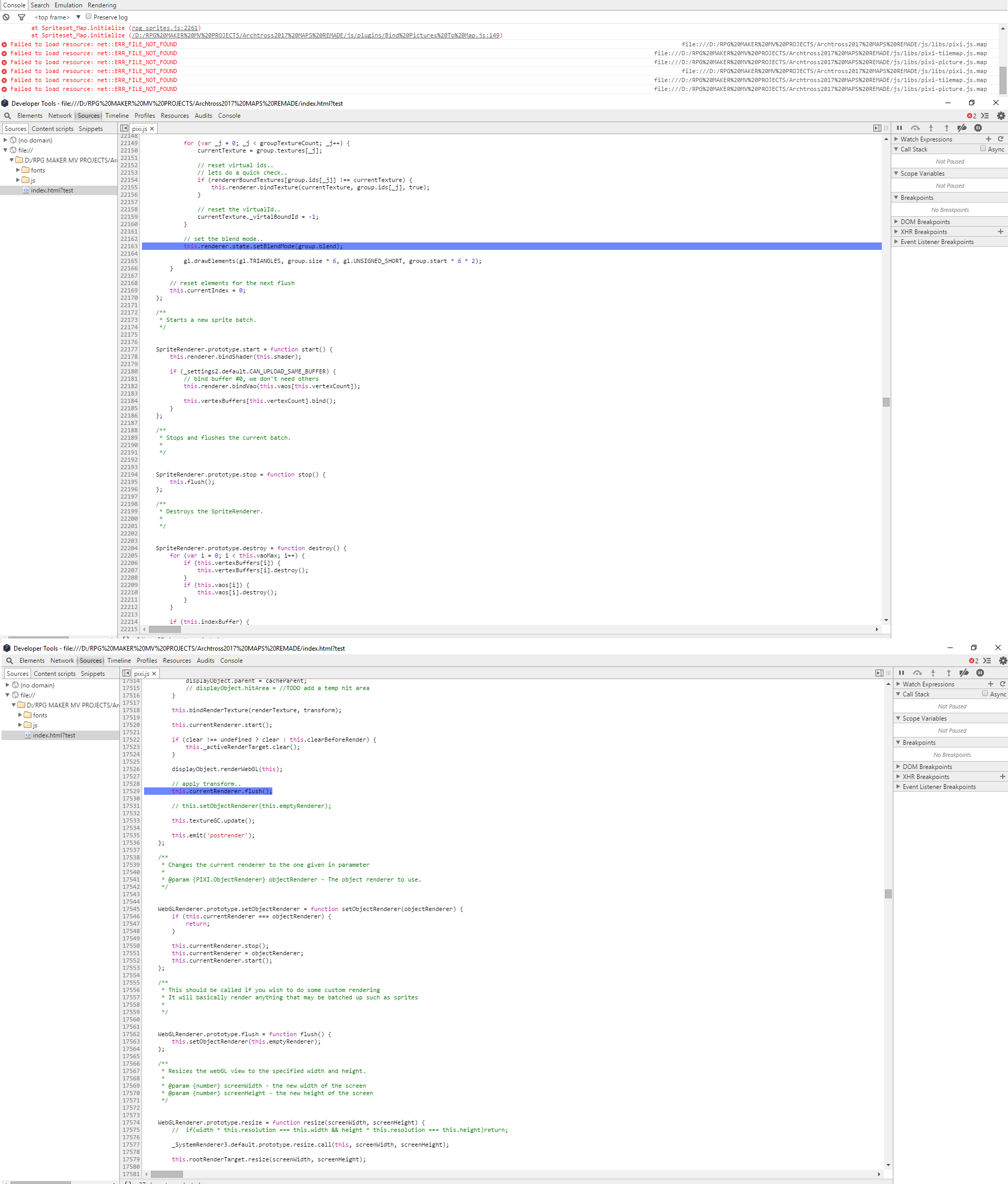Show console drawer in the line 22163 window

tap(985, 116)
